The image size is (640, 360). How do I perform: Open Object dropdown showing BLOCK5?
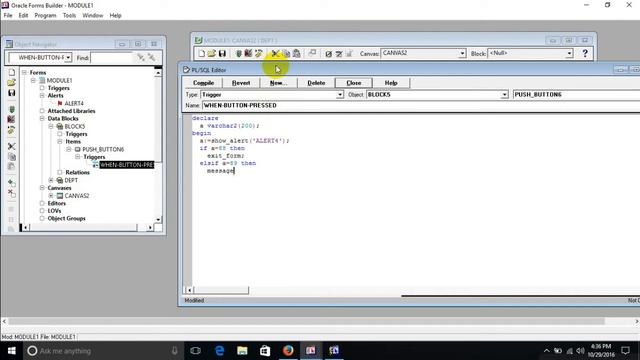tap(504, 95)
